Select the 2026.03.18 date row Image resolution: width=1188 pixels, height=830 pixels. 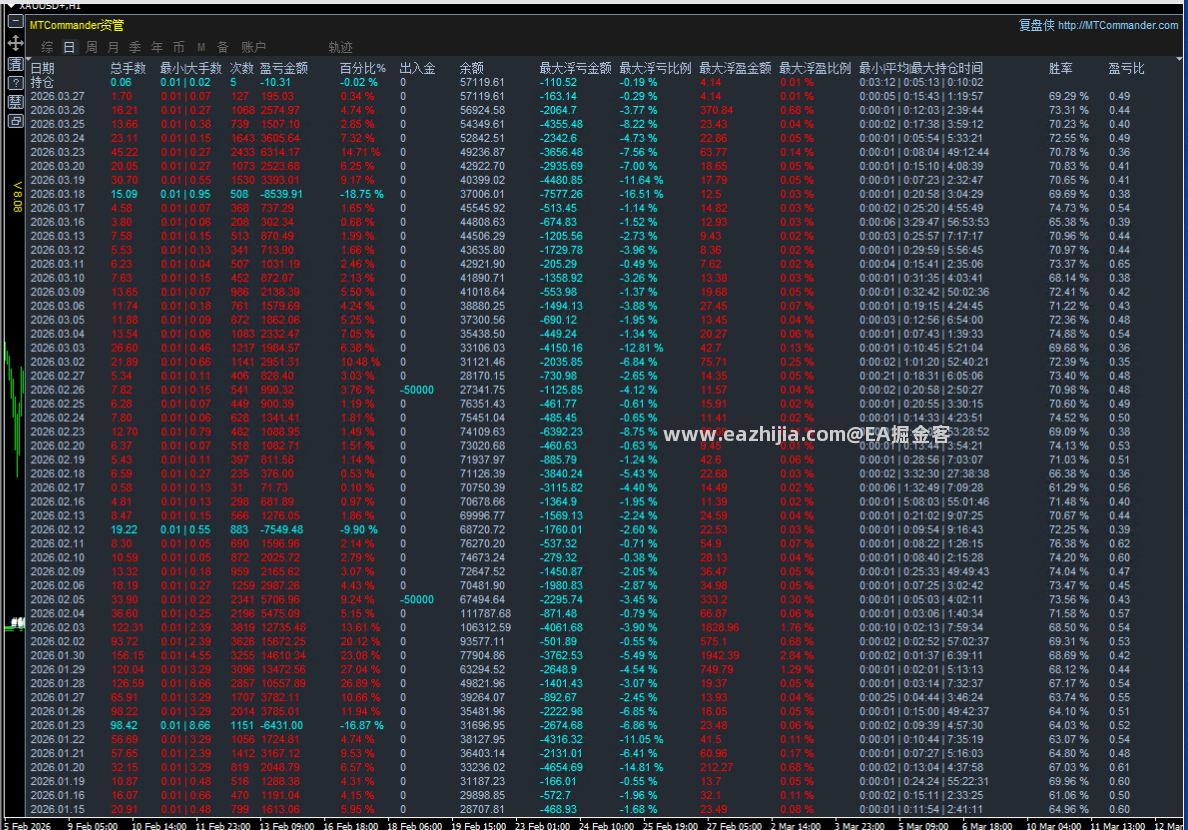(x=58, y=194)
